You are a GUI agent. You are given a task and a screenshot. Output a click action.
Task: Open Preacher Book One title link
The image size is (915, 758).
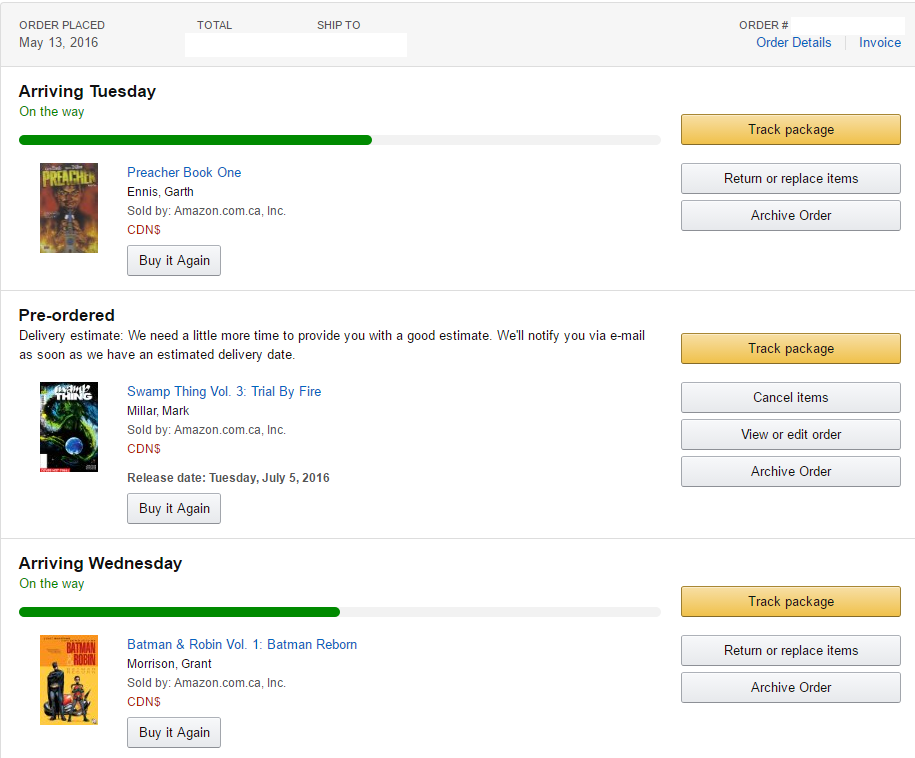pos(184,172)
